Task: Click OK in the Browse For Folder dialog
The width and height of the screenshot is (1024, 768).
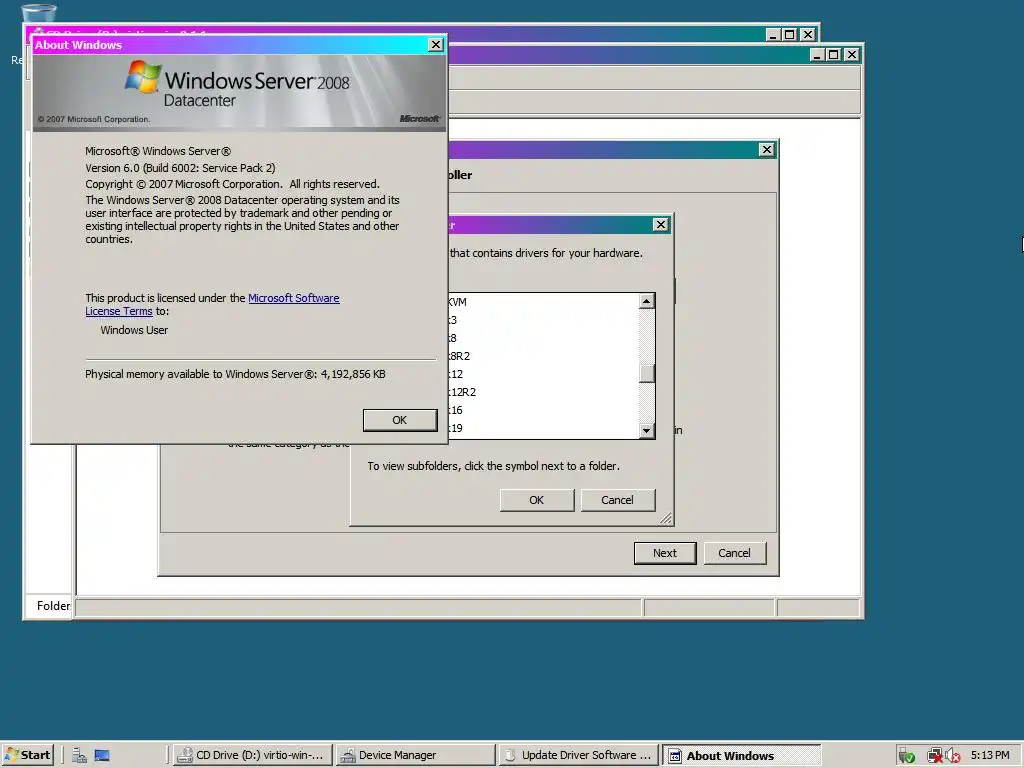Action: (x=536, y=500)
